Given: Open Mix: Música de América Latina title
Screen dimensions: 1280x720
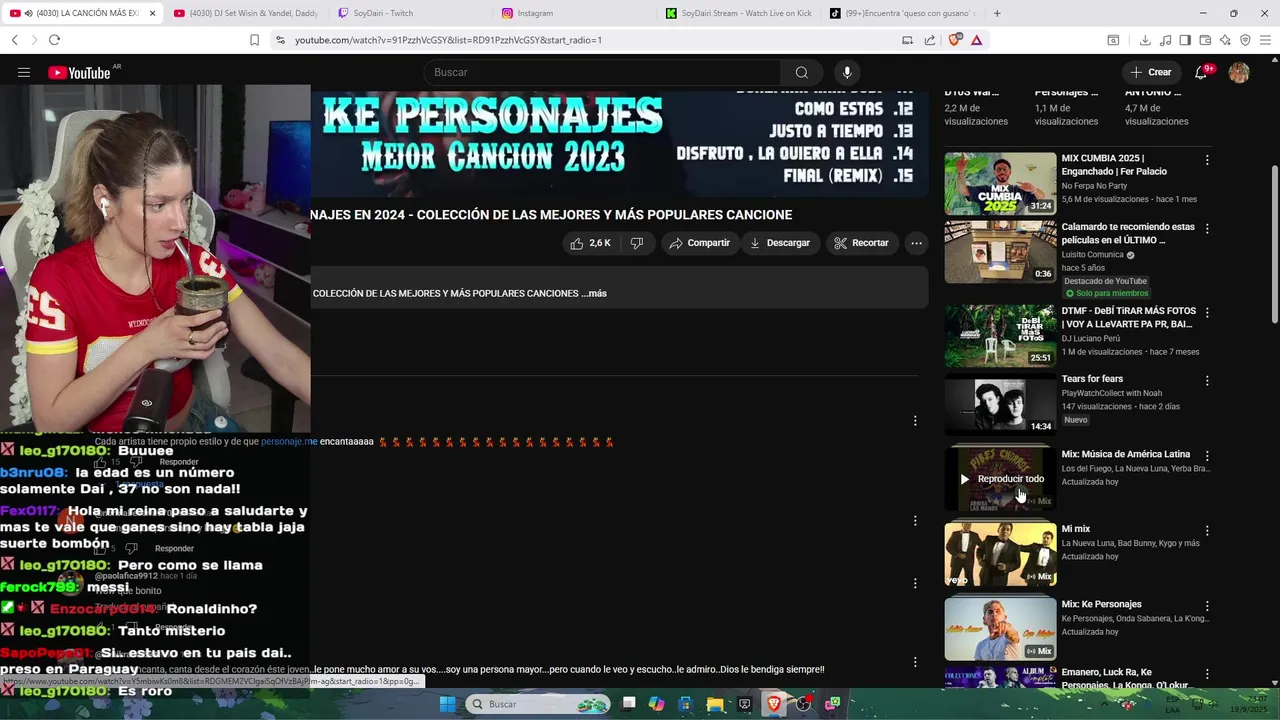Looking at the screenshot, I should (x=1126, y=454).
